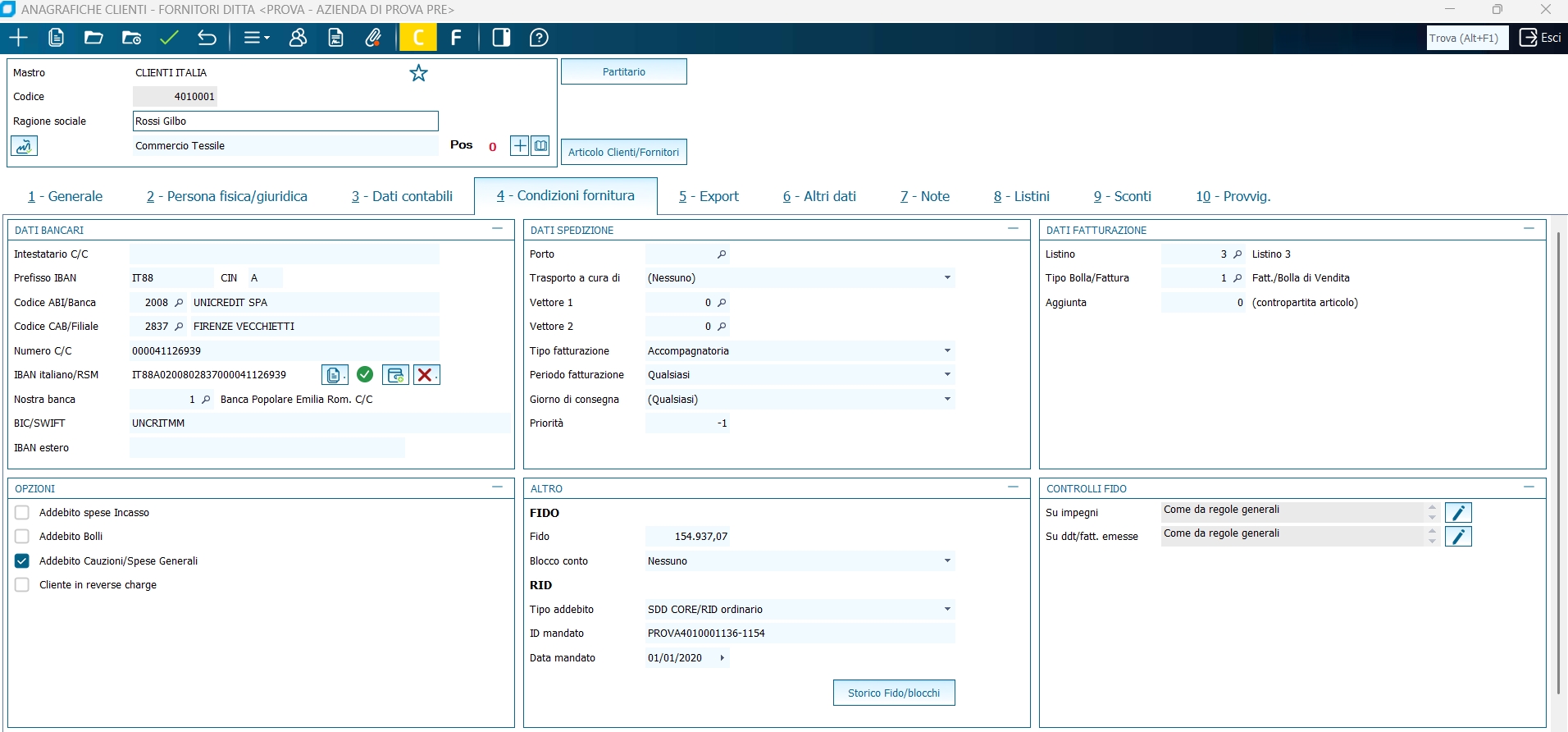Mark record as favorite with star icon
1568x732 pixels.
click(419, 73)
